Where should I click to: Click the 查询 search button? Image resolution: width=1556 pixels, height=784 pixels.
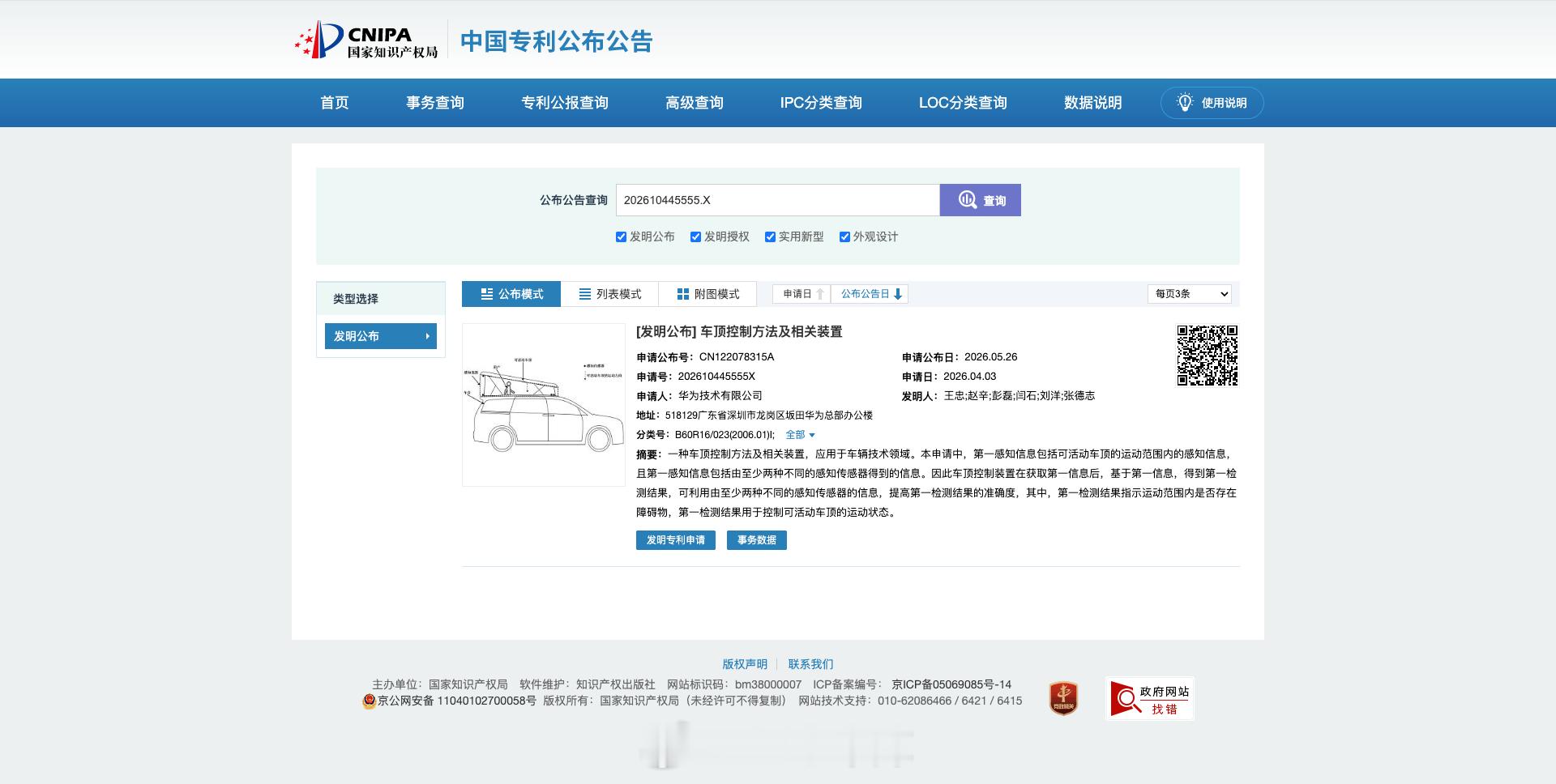pos(981,200)
